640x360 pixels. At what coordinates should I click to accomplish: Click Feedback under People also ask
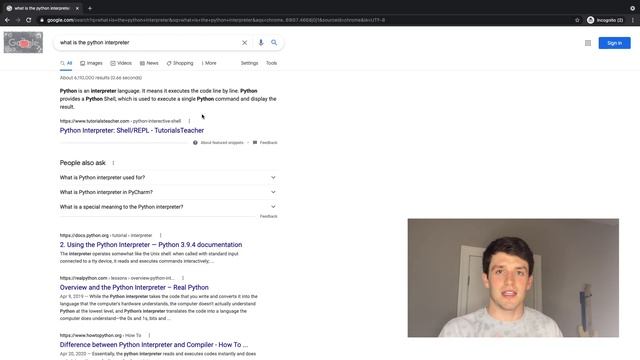(269, 216)
